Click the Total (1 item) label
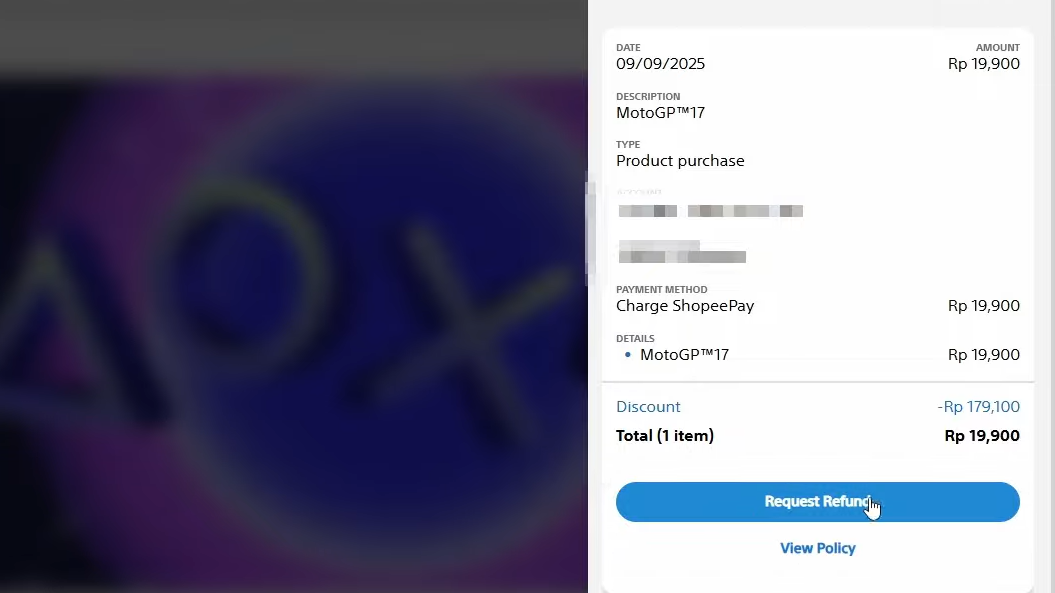 coord(665,435)
